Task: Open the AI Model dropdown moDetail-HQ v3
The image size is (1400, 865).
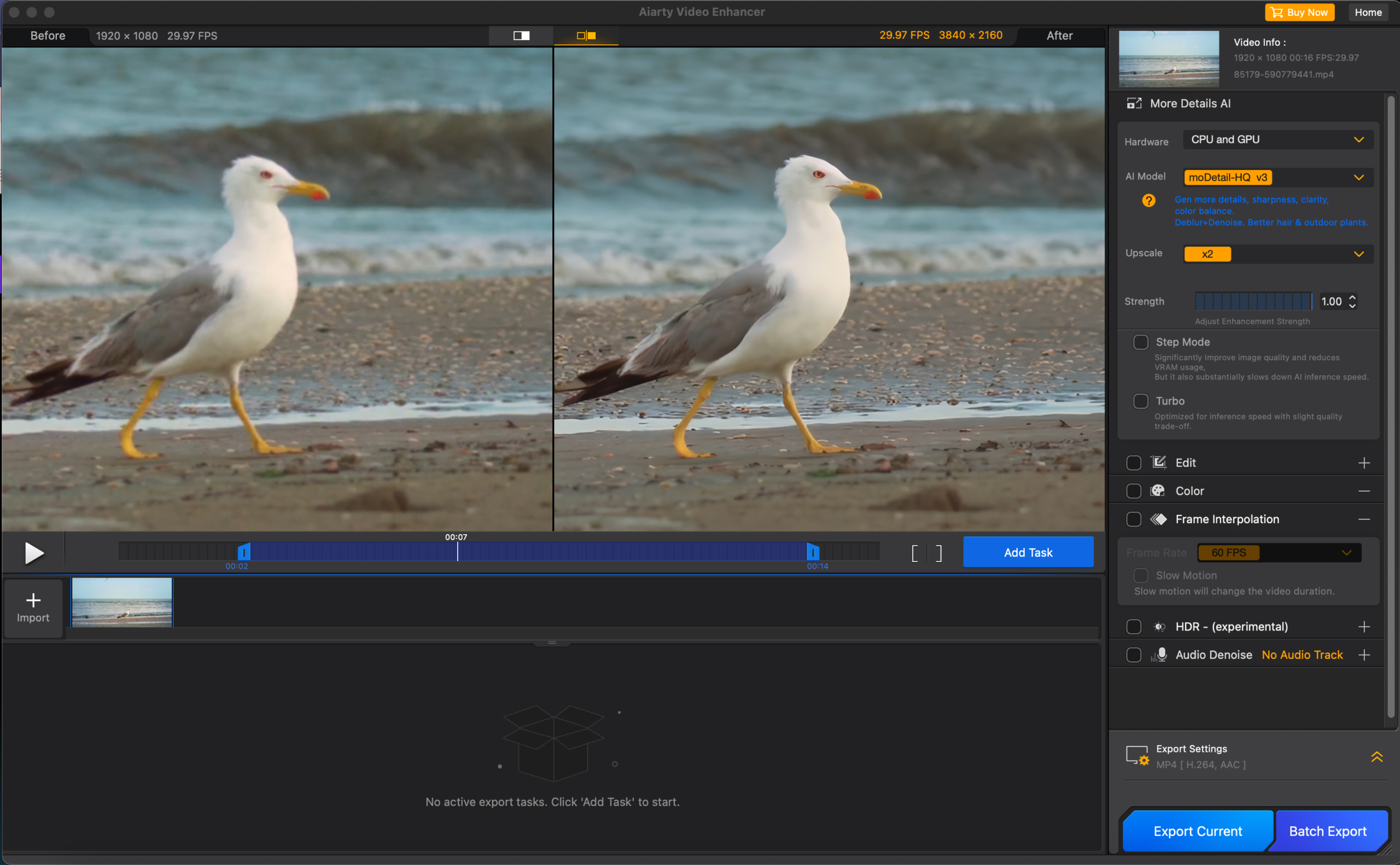Action: coord(1277,177)
